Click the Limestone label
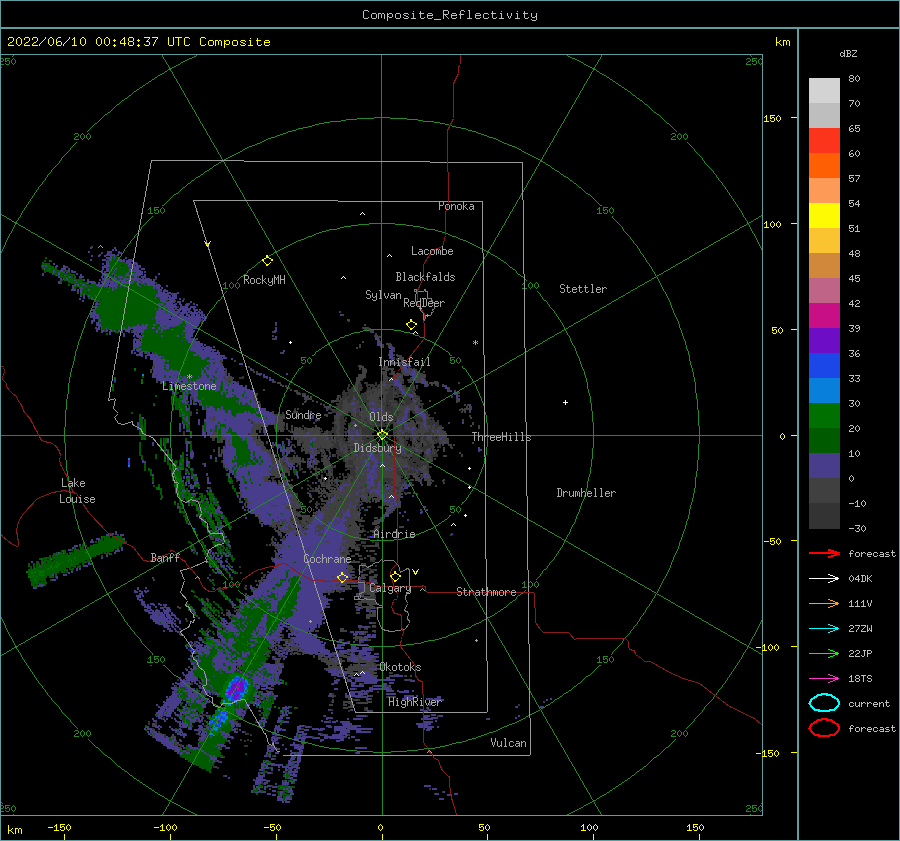 click(x=189, y=386)
